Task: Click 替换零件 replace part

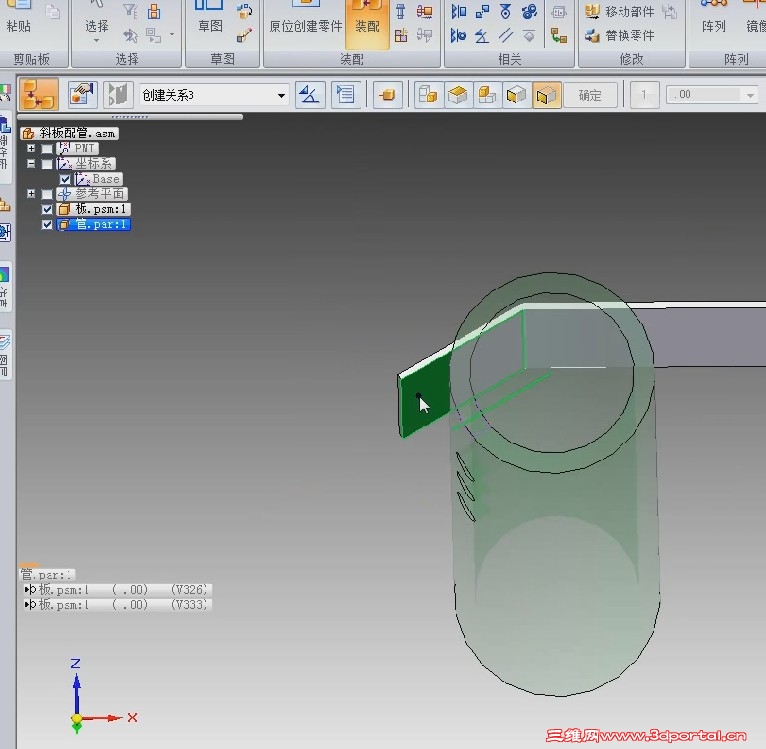Action: (x=619, y=35)
